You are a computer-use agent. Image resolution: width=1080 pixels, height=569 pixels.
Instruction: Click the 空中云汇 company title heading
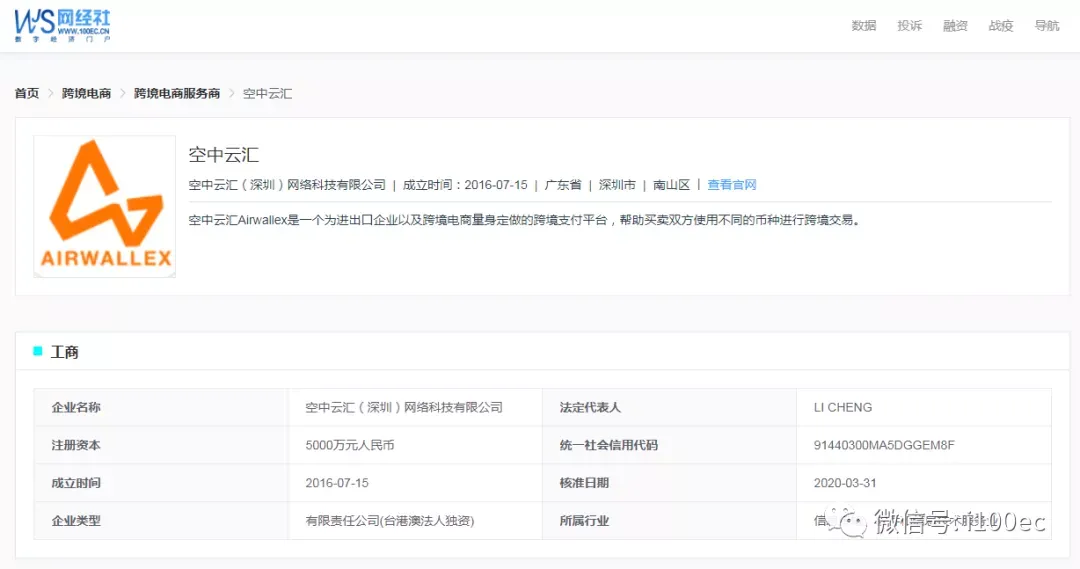224,154
